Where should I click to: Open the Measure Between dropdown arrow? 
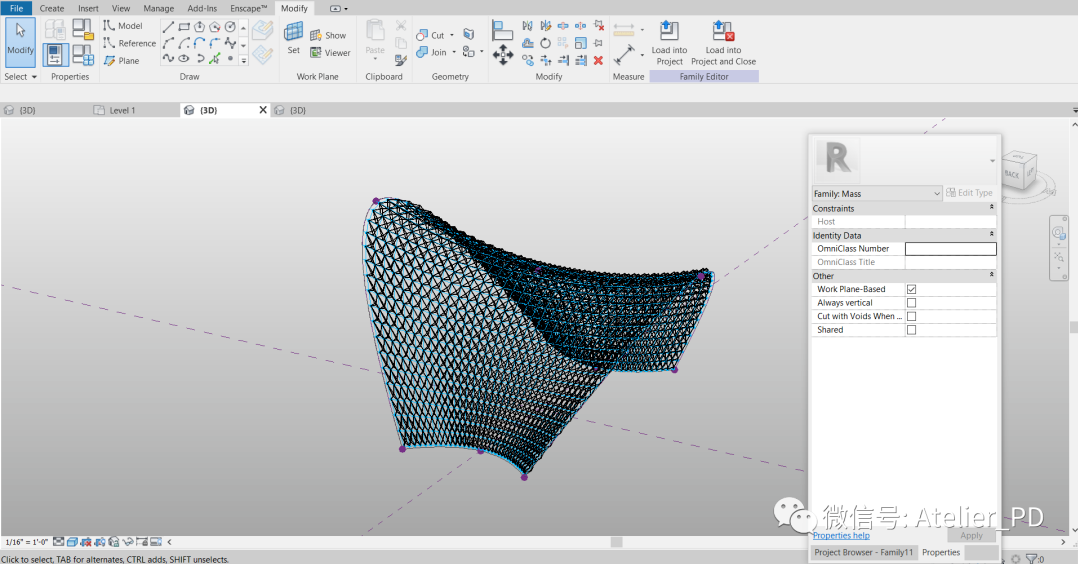(x=642, y=30)
